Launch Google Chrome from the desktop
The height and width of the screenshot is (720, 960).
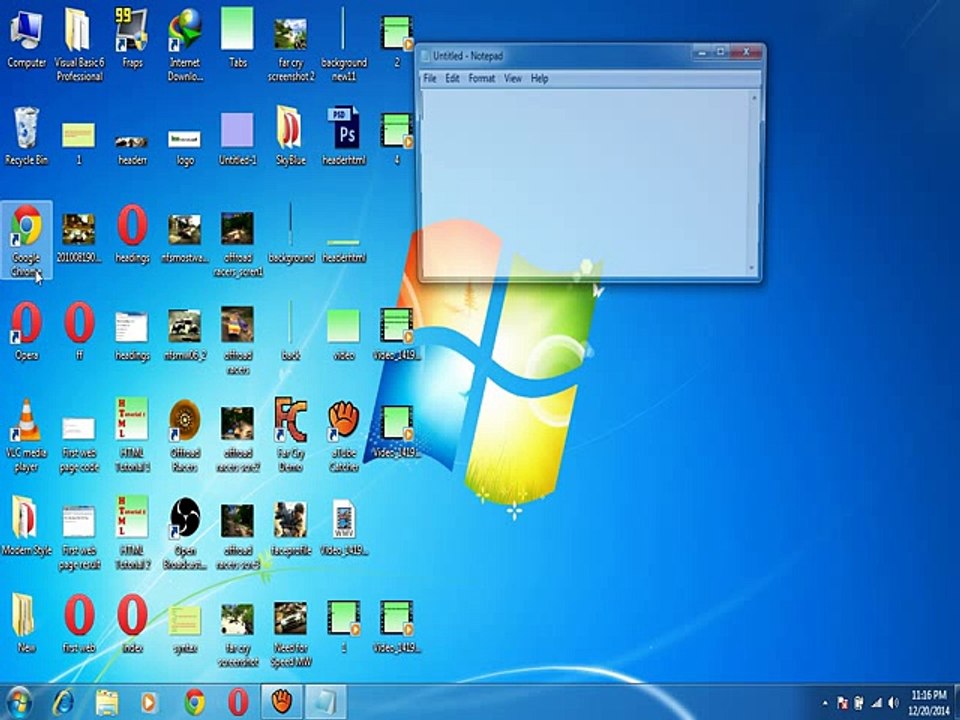click(26, 240)
